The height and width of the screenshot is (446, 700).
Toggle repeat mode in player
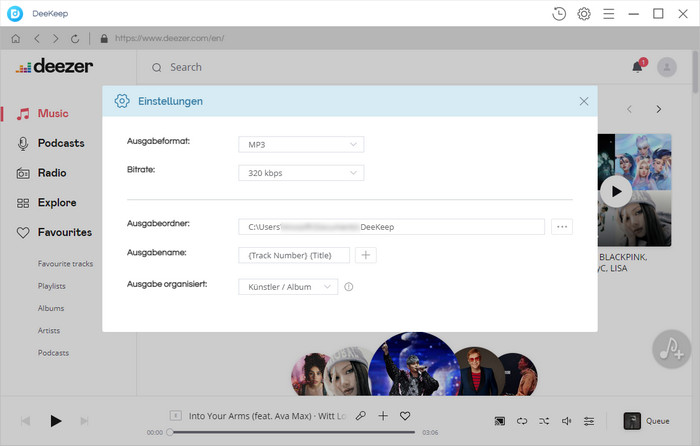click(522, 421)
